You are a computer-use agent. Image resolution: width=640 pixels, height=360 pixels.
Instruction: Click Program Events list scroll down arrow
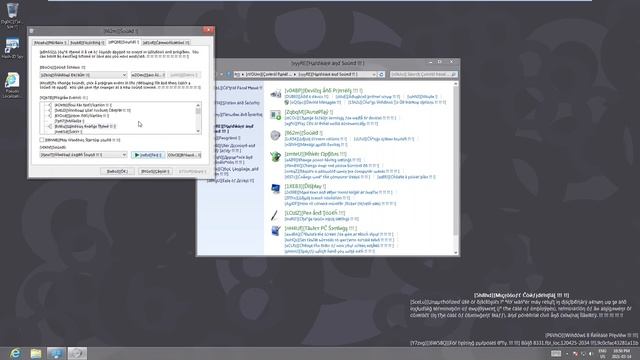[x=198, y=131]
